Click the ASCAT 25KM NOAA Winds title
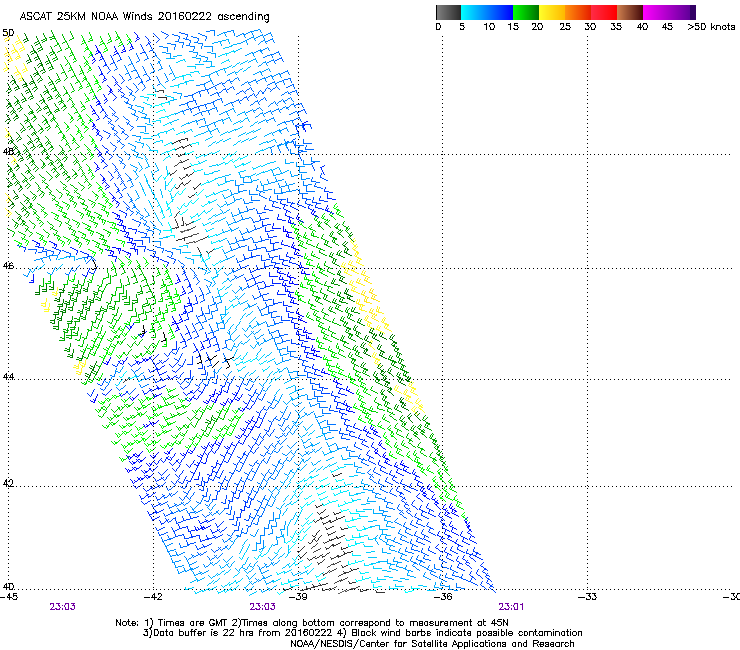The image size is (740, 650). [x=144, y=17]
